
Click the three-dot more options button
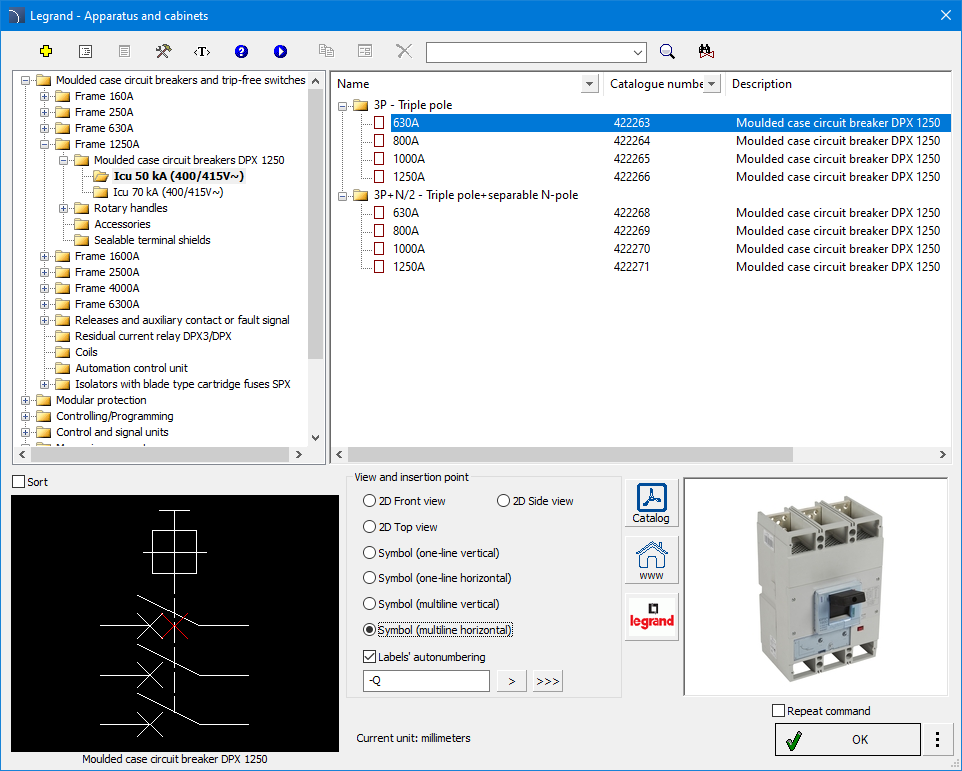[937, 739]
